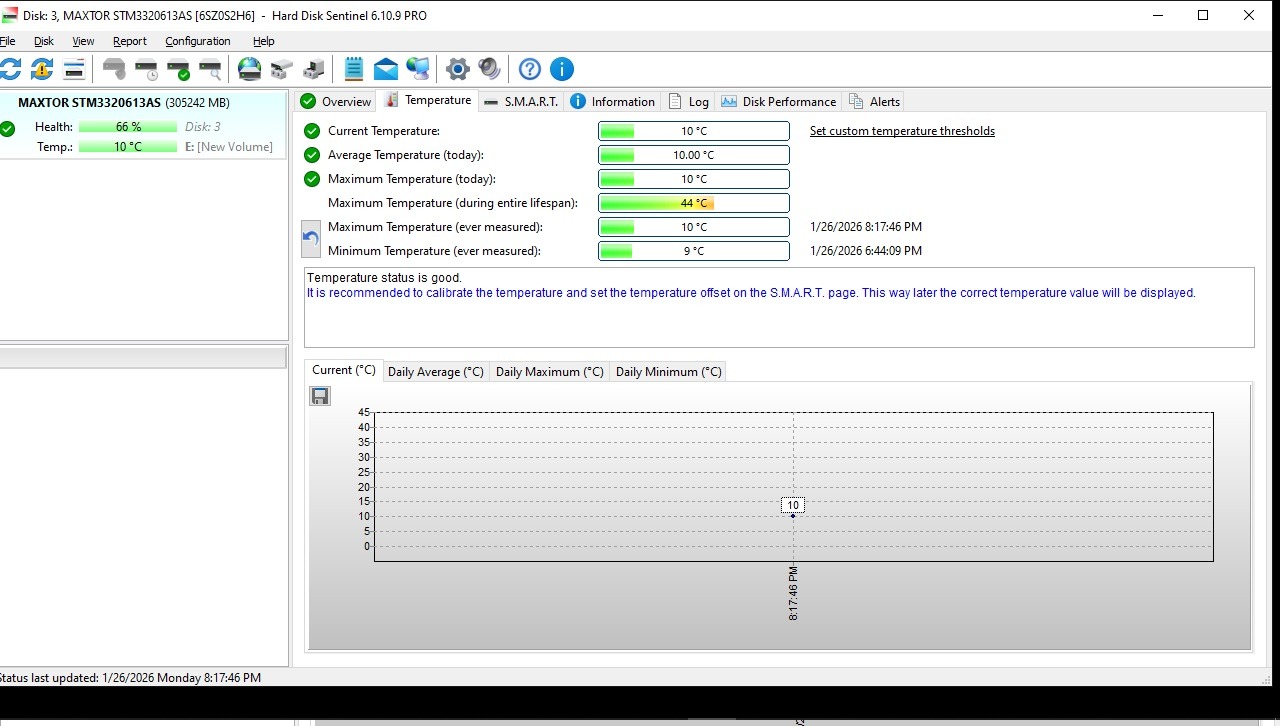Viewport: 1280px width, 726px height.
Task: Open the Configuration menu
Action: coord(197,41)
